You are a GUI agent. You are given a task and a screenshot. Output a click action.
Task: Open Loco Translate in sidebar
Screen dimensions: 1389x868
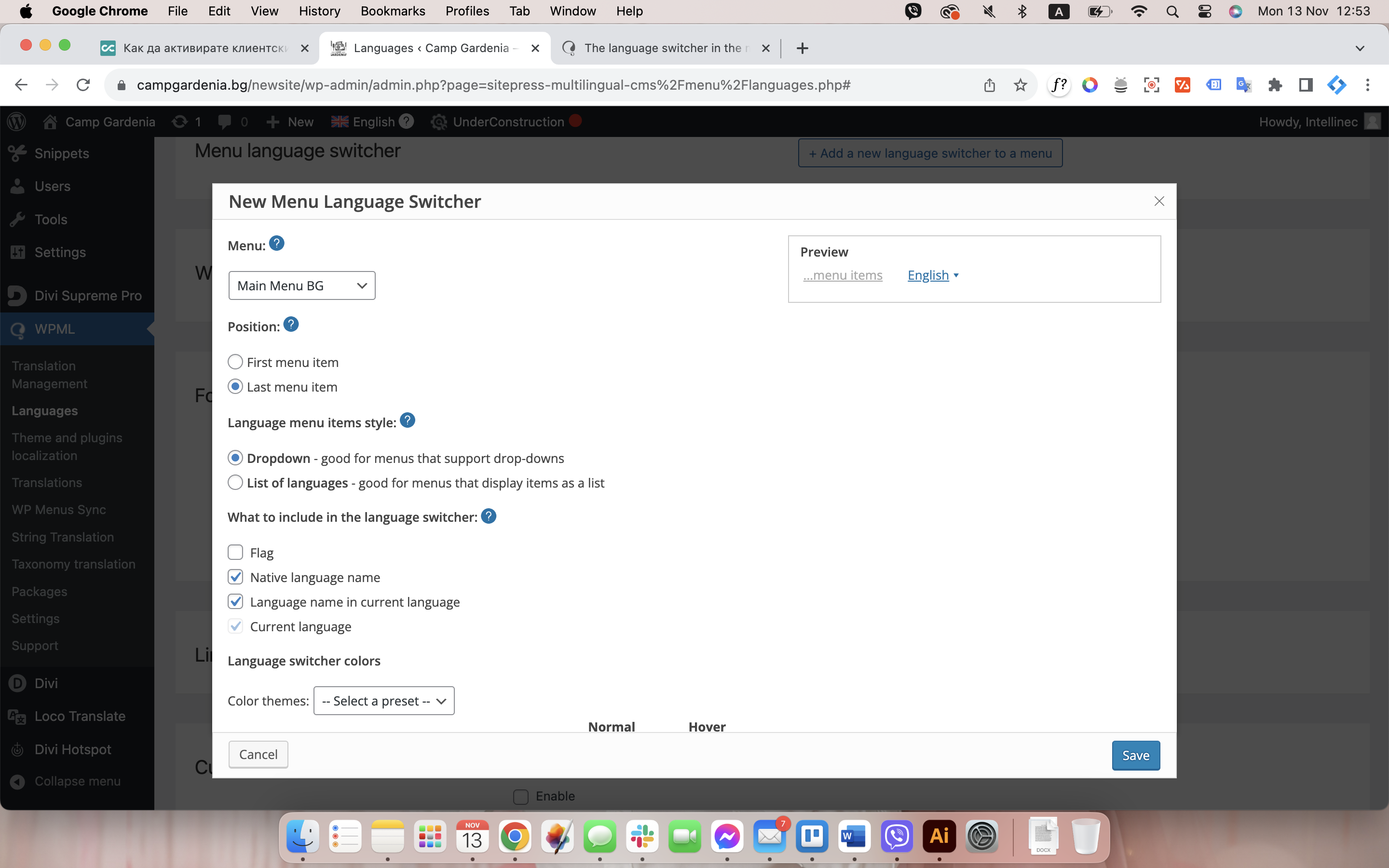point(78,717)
